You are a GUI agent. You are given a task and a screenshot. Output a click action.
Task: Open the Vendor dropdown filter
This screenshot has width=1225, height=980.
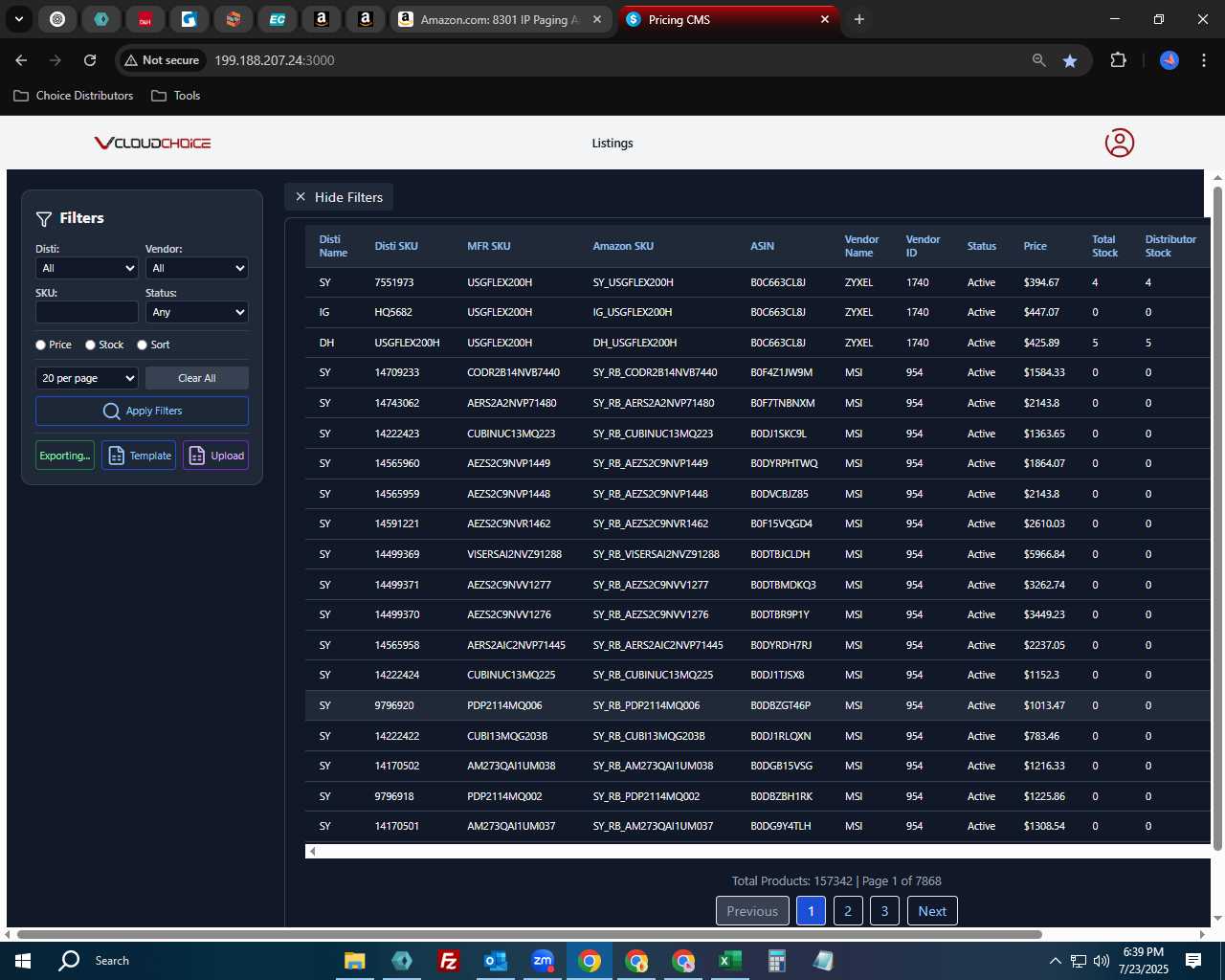(197, 268)
